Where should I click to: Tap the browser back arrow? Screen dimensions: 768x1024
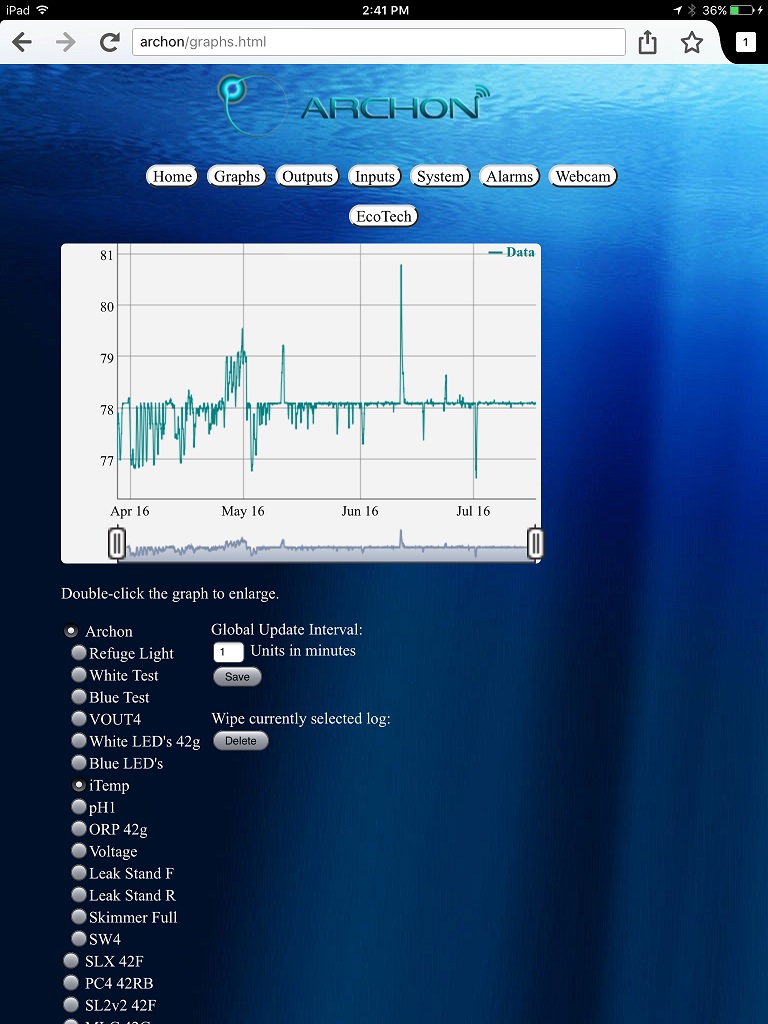22,42
